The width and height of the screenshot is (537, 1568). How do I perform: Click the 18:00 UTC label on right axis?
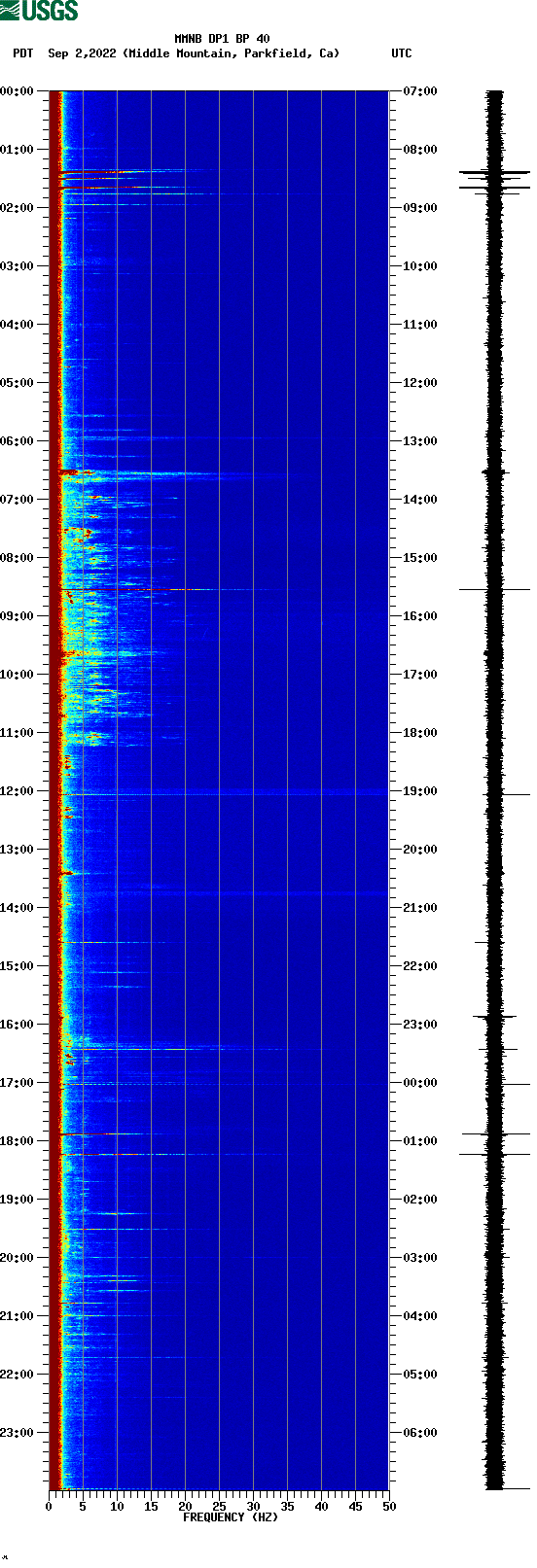[420, 733]
